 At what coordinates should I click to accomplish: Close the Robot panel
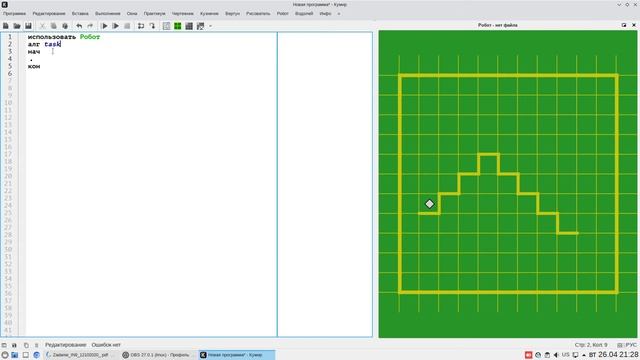click(634, 25)
